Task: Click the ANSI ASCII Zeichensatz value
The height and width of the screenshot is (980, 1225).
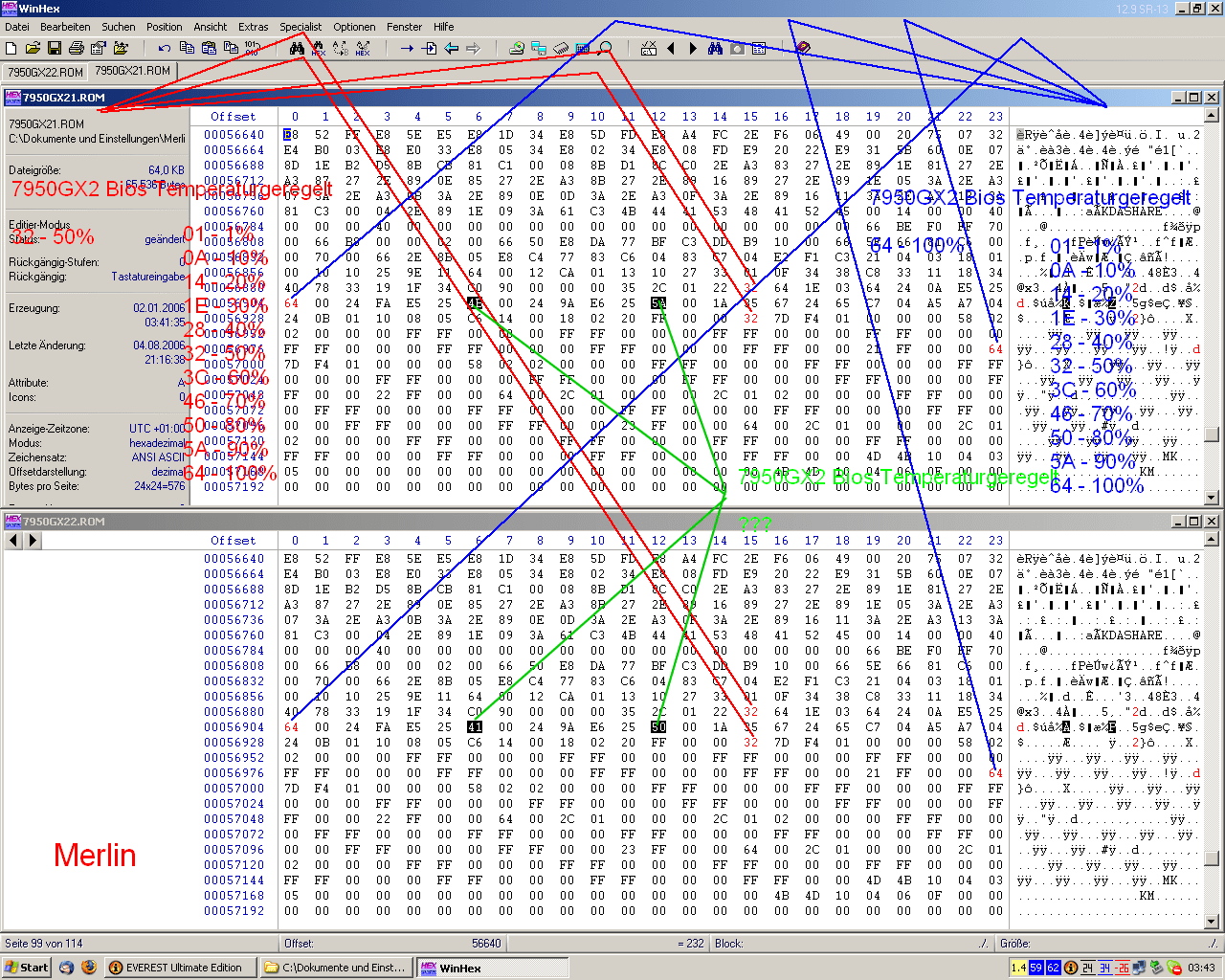Action: tap(159, 457)
